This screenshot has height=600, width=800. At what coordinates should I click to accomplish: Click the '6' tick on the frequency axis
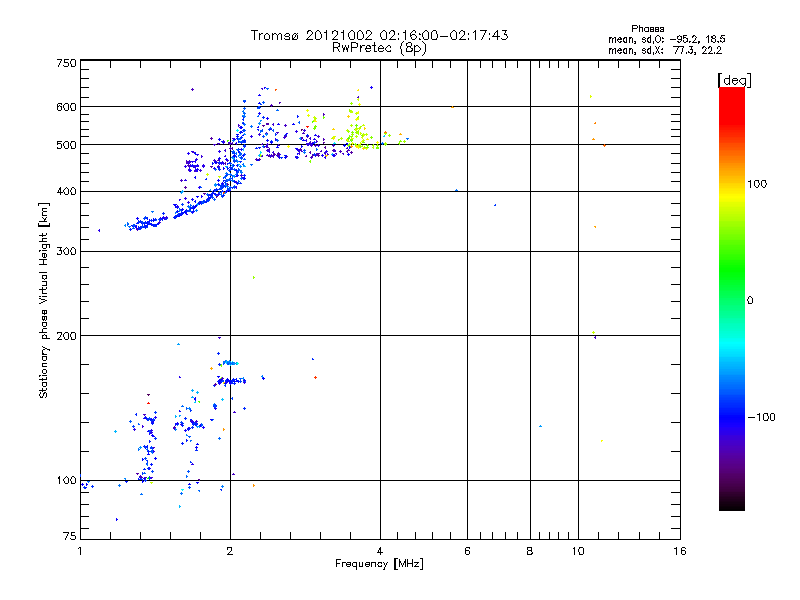click(x=467, y=551)
